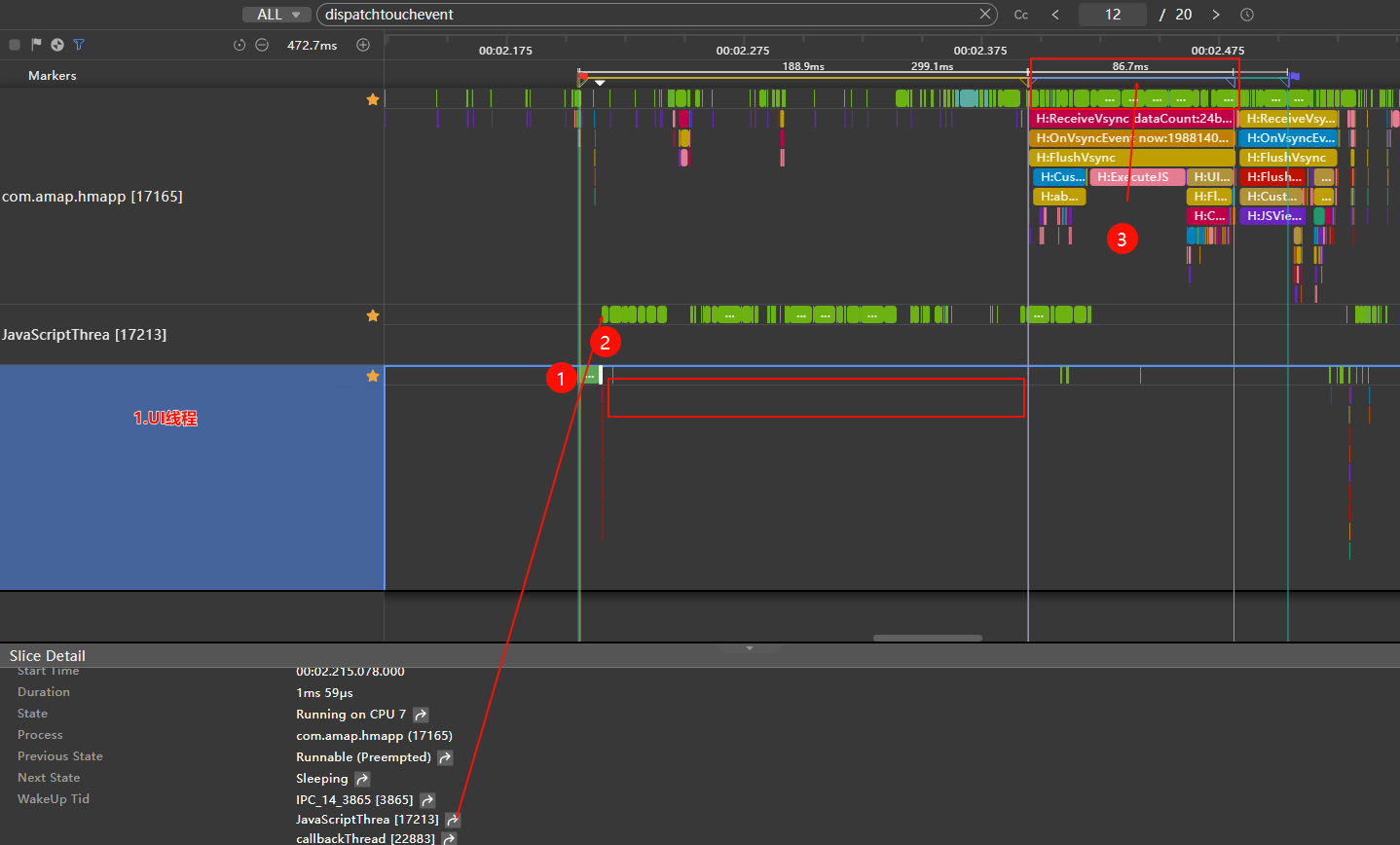Open the clock history icon beside search
The height and width of the screenshot is (845, 1400).
1247,15
